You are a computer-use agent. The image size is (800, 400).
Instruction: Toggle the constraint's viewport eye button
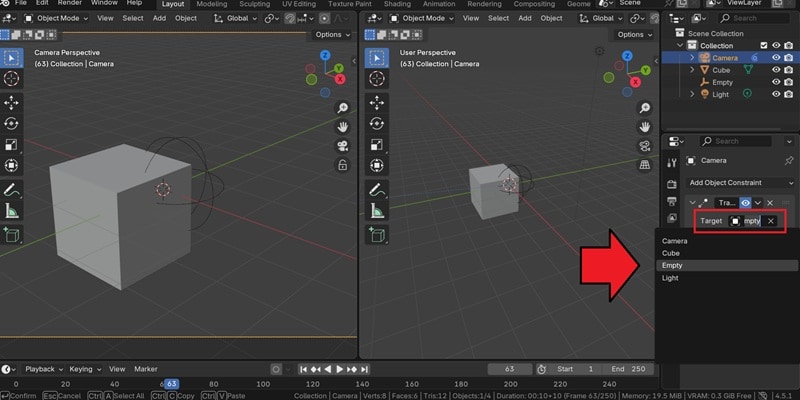745,203
